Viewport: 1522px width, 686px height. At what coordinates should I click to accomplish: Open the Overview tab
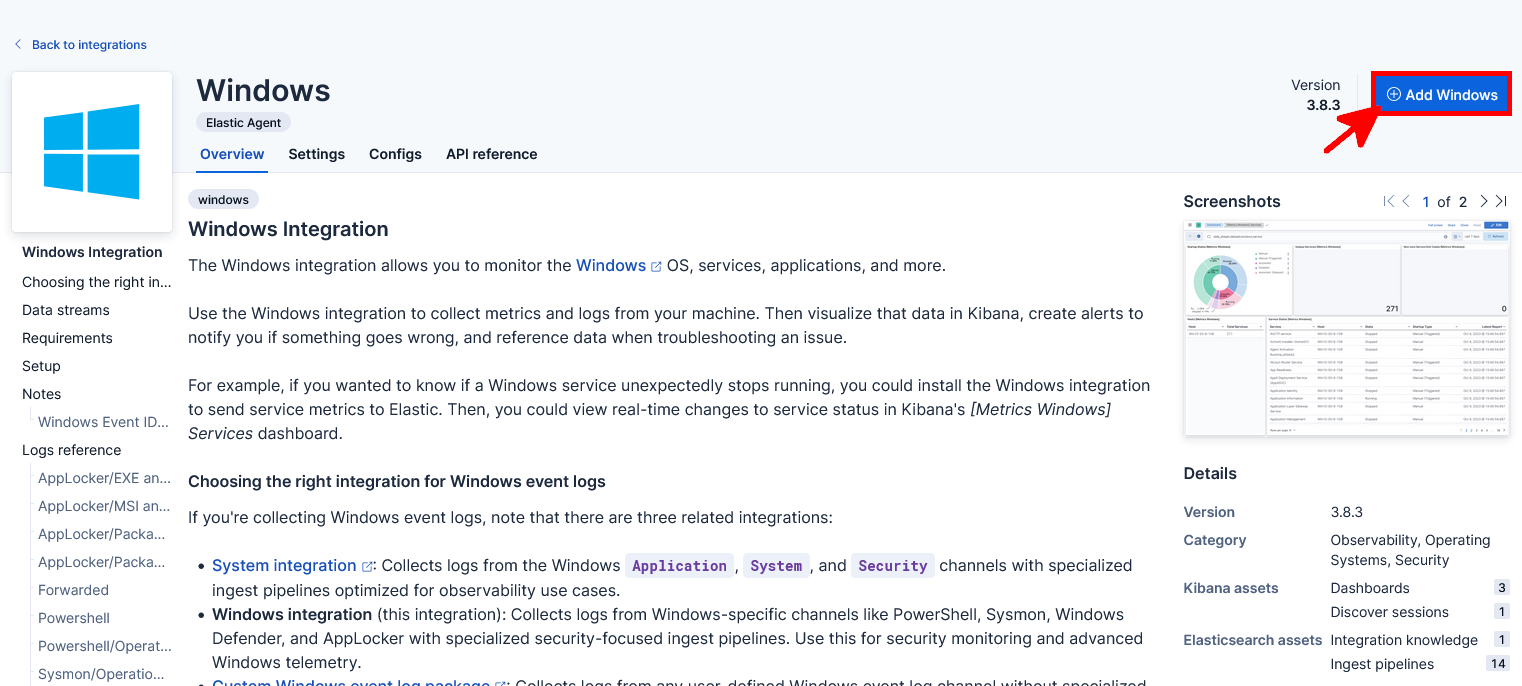pos(232,154)
